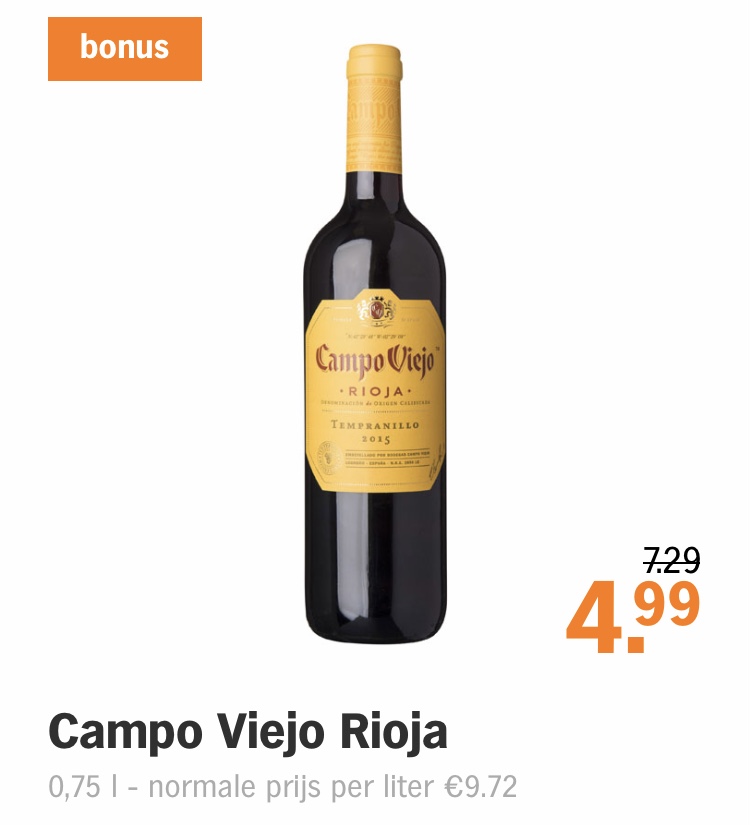750x825 pixels.
Task: Click the RIOJA text on the bottle label
Action: coord(375,391)
